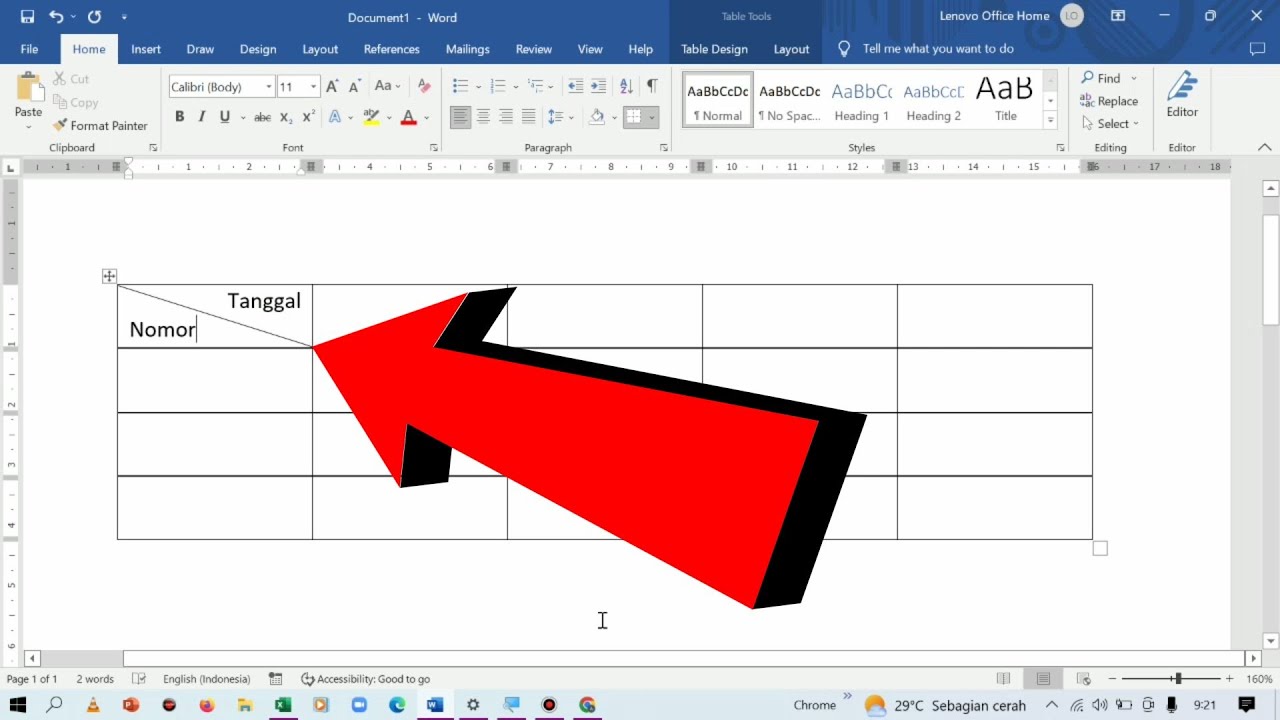Toggle show paragraph marks (pilcrow)
Screen dimensions: 1280x720
(652, 87)
